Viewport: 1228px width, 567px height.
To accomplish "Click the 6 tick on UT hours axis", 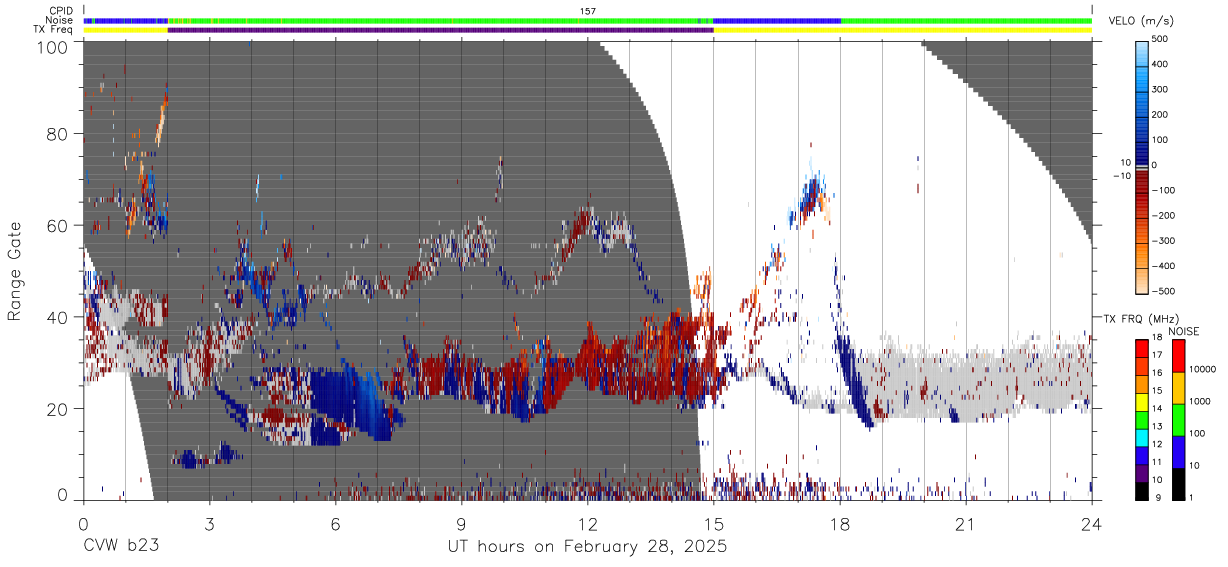I will tap(335, 523).
